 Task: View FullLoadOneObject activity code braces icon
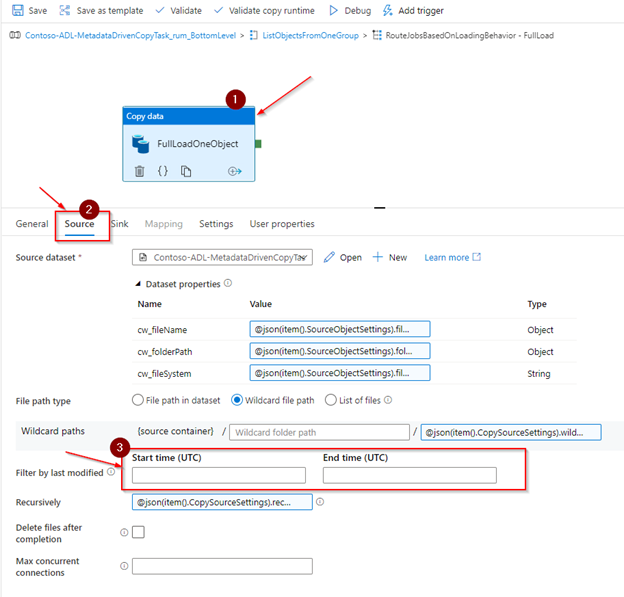click(163, 171)
